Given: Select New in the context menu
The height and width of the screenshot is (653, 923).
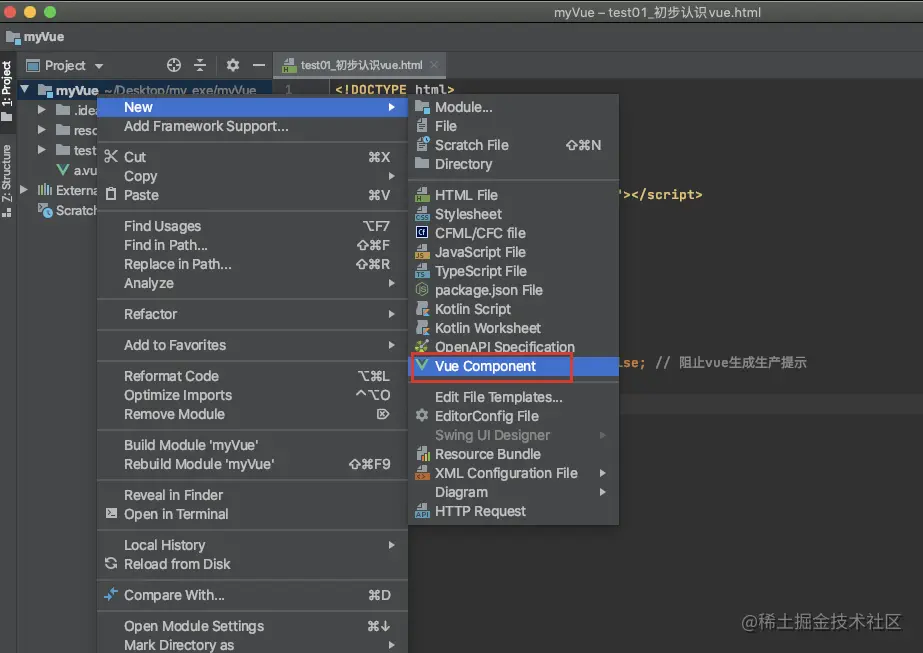Looking at the screenshot, I should pos(253,107).
